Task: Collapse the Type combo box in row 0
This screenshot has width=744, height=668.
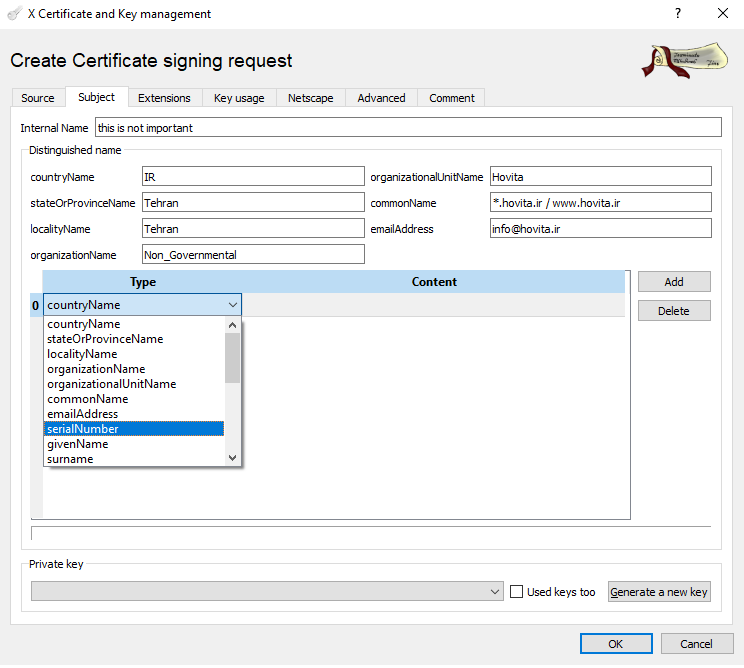Action: [x=142, y=305]
